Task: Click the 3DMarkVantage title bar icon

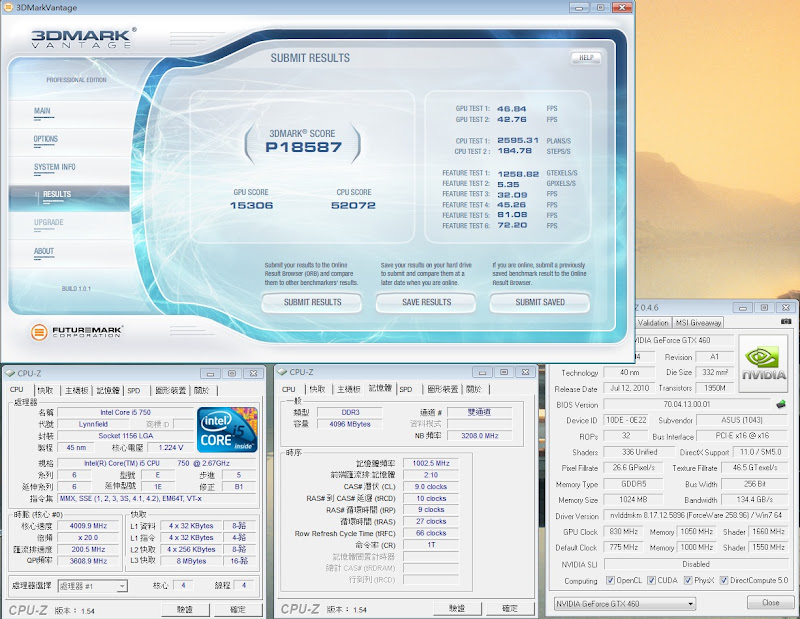Action: [8, 7]
